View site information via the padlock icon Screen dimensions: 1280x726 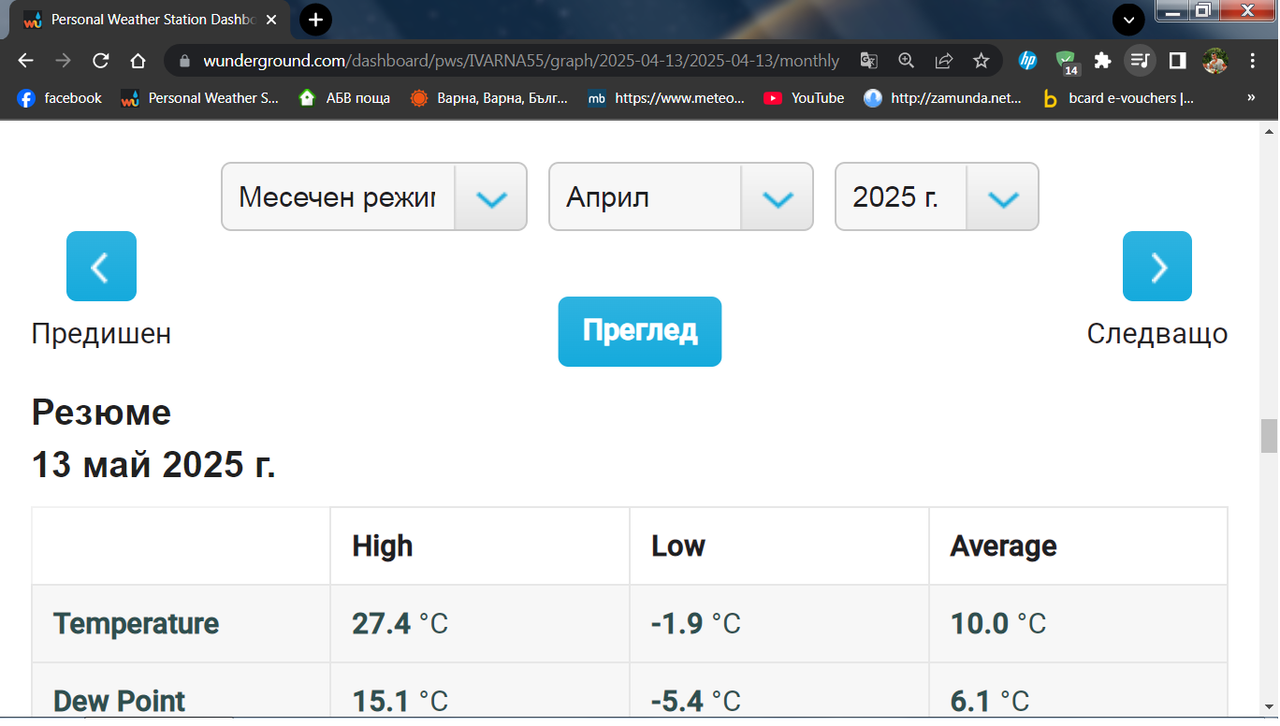pyautogui.click(x=185, y=60)
